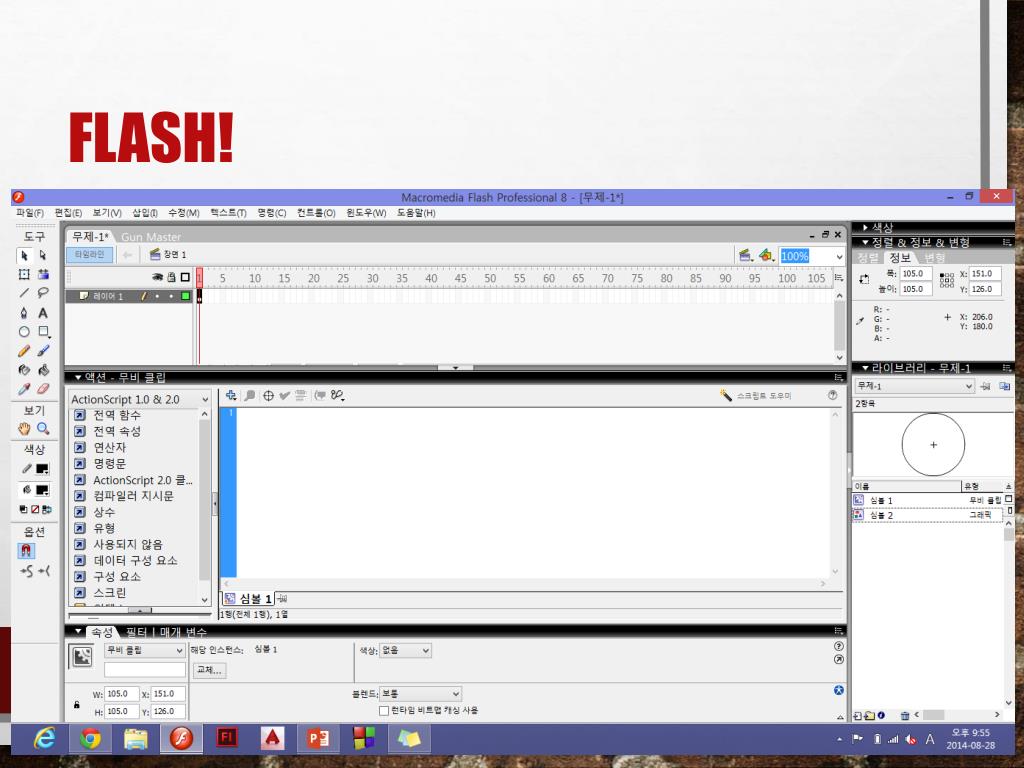Open the 무비 클립 symbol type dropdown
1024x768 pixels.
(x=144, y=650)
